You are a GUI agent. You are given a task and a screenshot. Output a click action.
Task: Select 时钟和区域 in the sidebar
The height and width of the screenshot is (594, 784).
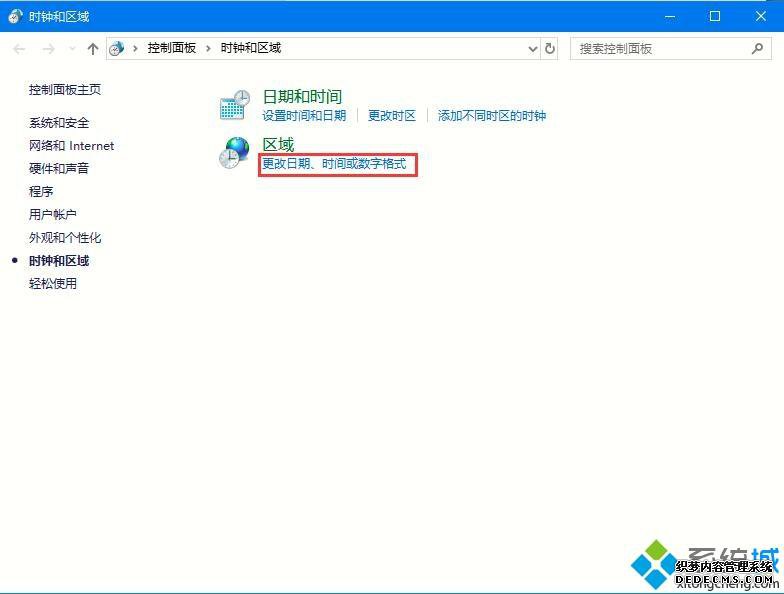[59, 260]
